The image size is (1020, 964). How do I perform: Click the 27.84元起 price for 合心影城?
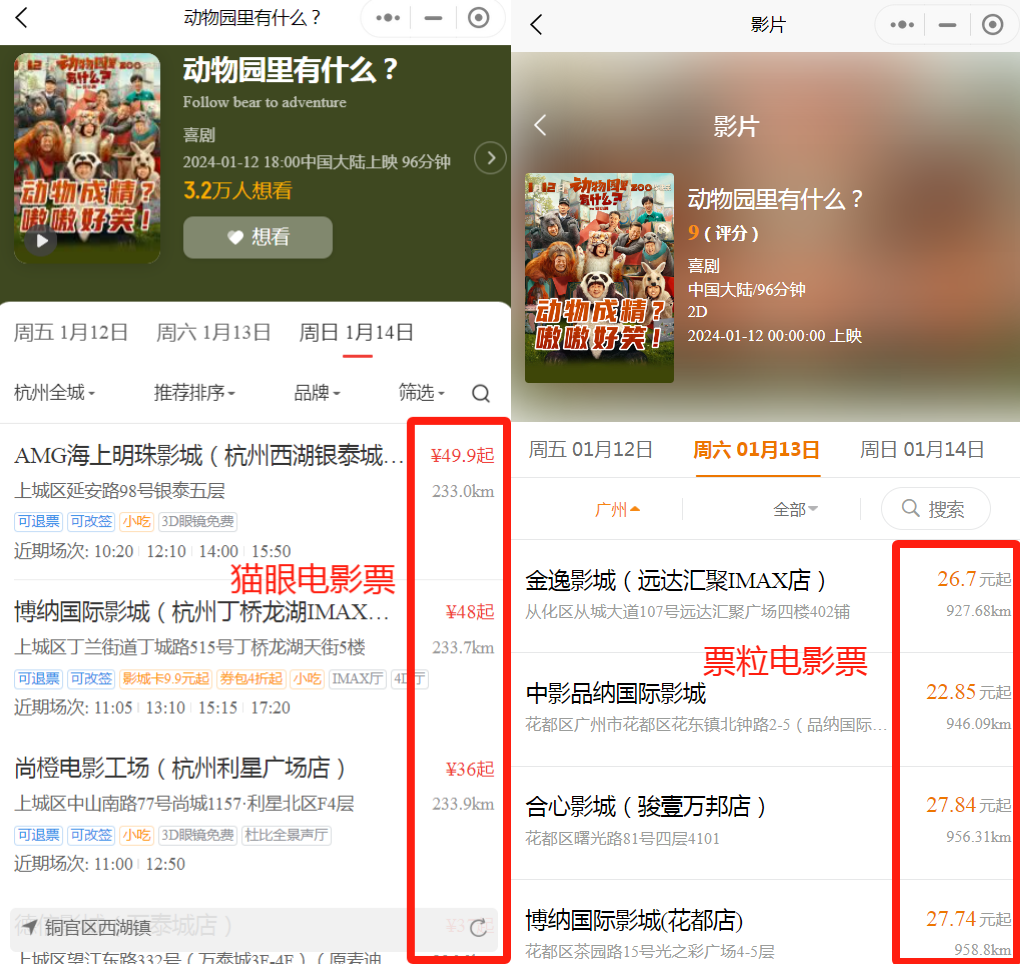(x=969, y=805)
